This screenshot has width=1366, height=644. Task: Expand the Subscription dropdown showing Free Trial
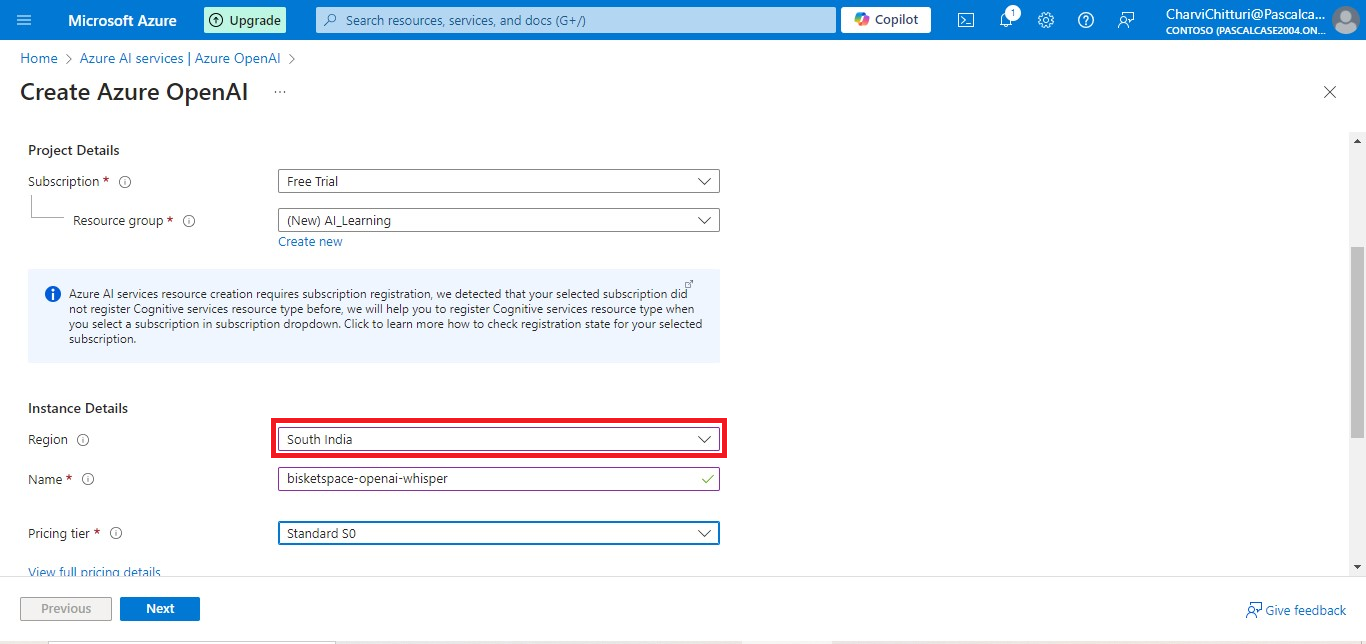[x=498, y=182]
